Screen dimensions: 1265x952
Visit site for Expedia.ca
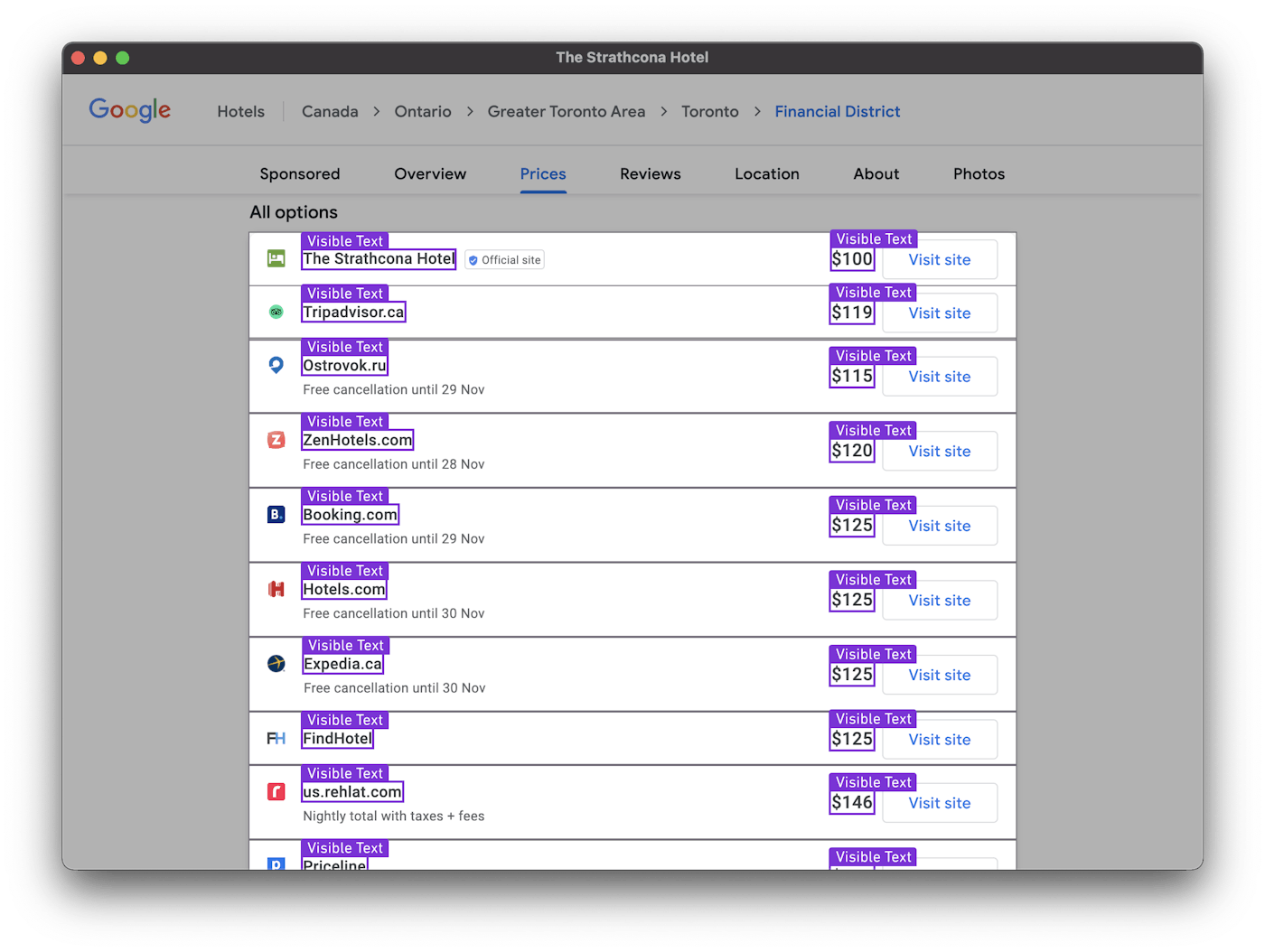tap(940, 675)
